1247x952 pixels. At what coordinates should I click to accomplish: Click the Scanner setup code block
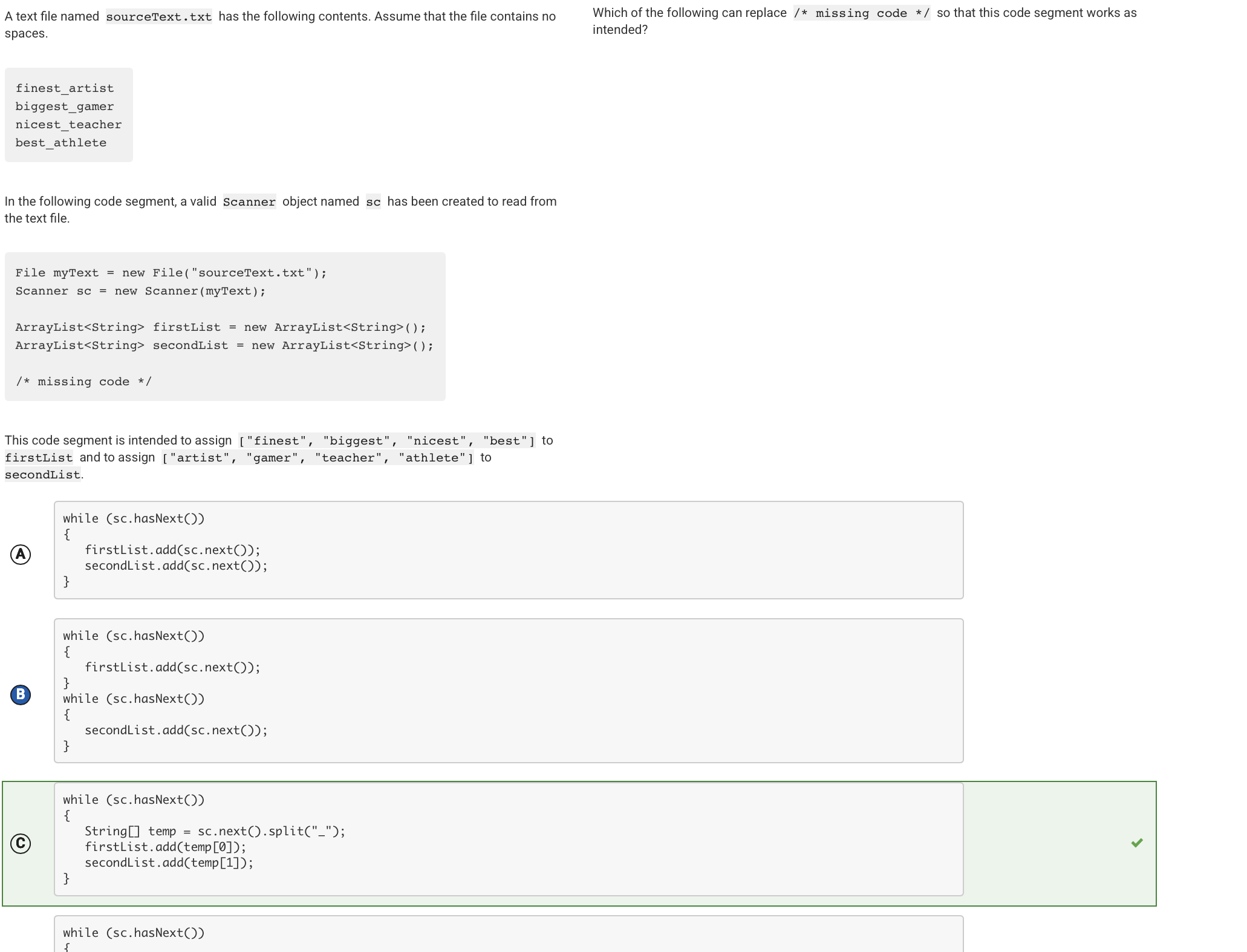click(224, 327)
